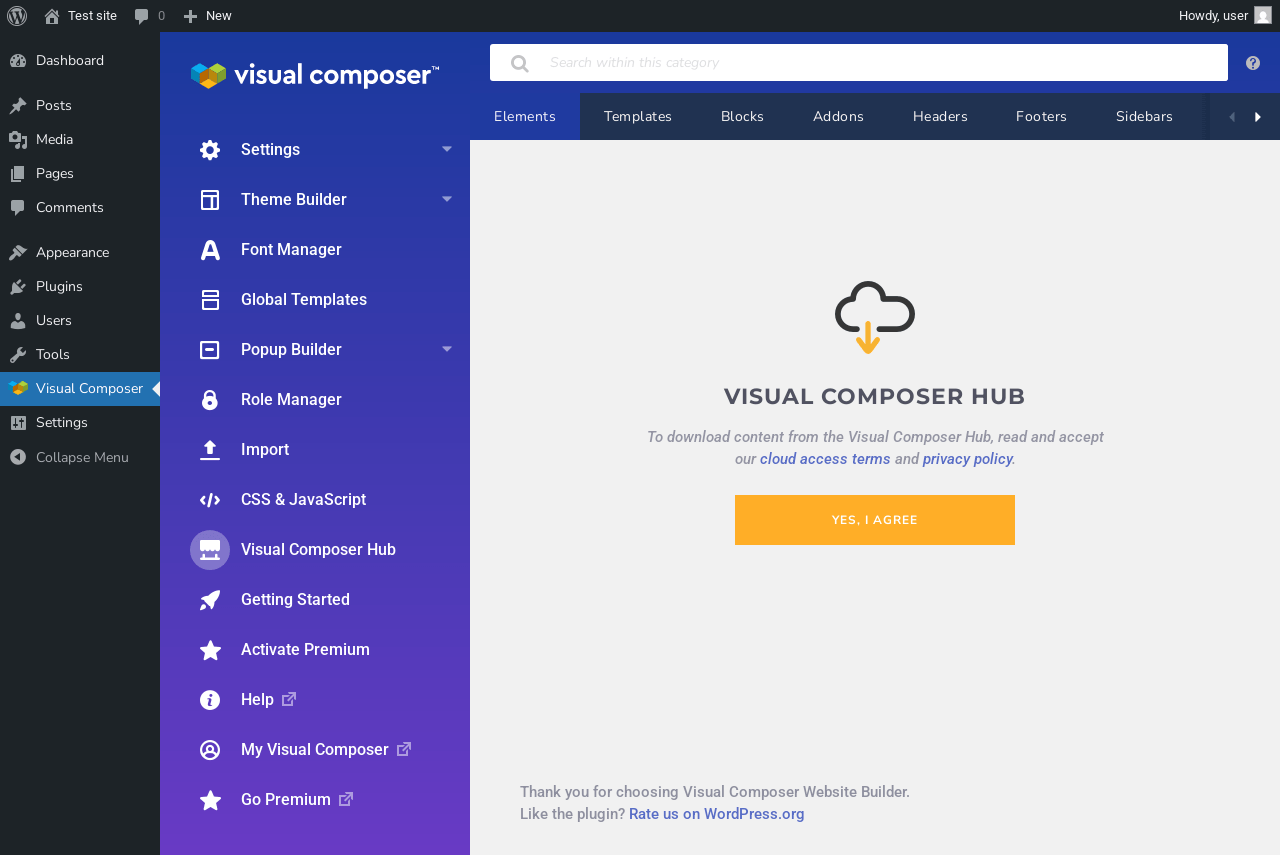Click the My Visual Composer profile icon

(210, 750)
